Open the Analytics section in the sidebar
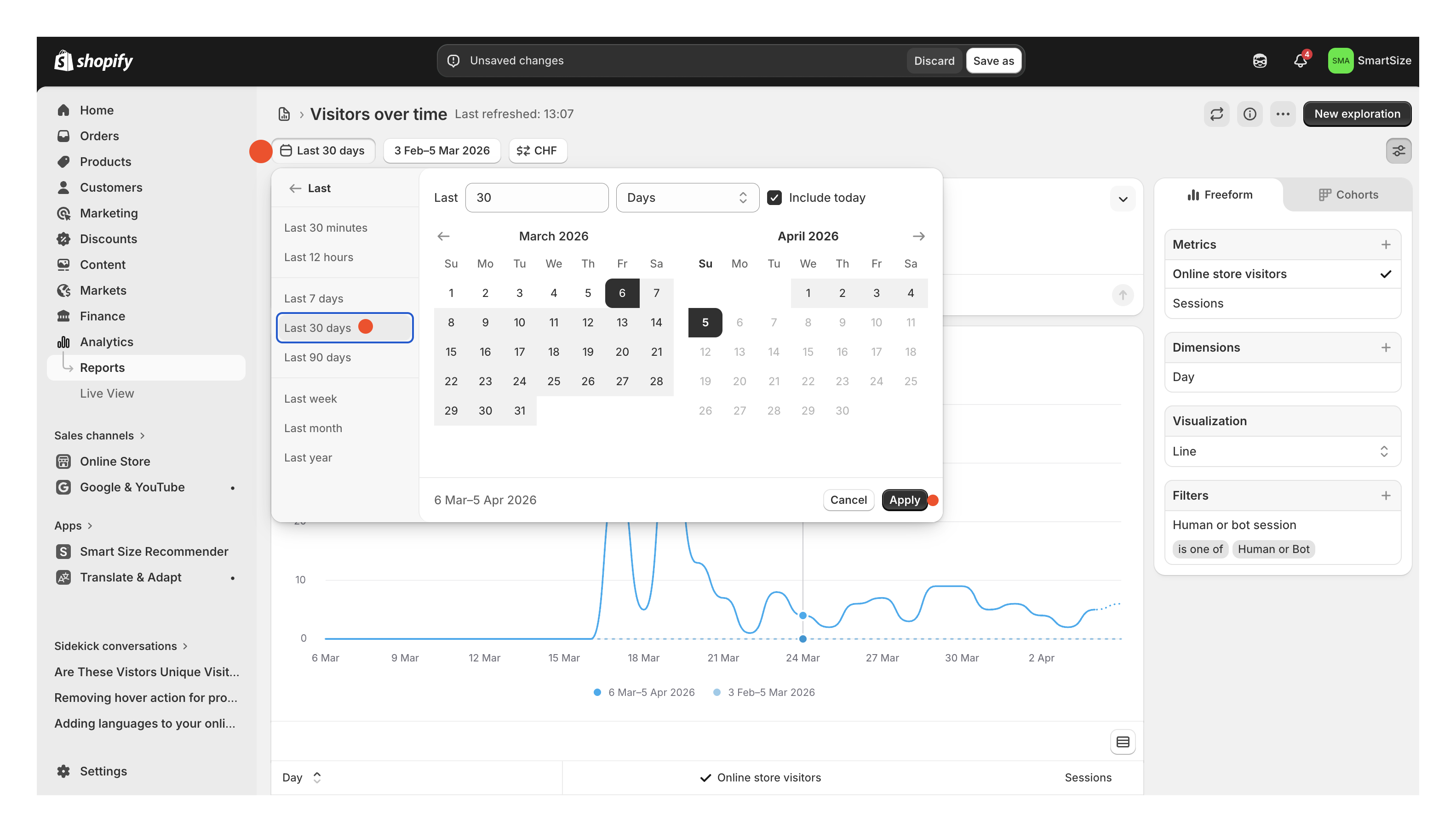Image resolution: width=1456 pixels, height=832 pixels. pyautogui.click(x=106, y=341)
